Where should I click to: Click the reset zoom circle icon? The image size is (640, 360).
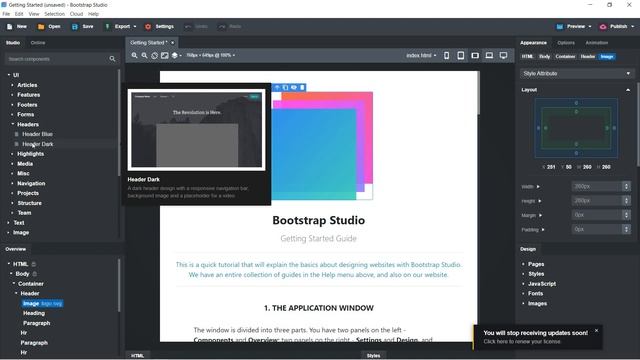coord(154,55)
